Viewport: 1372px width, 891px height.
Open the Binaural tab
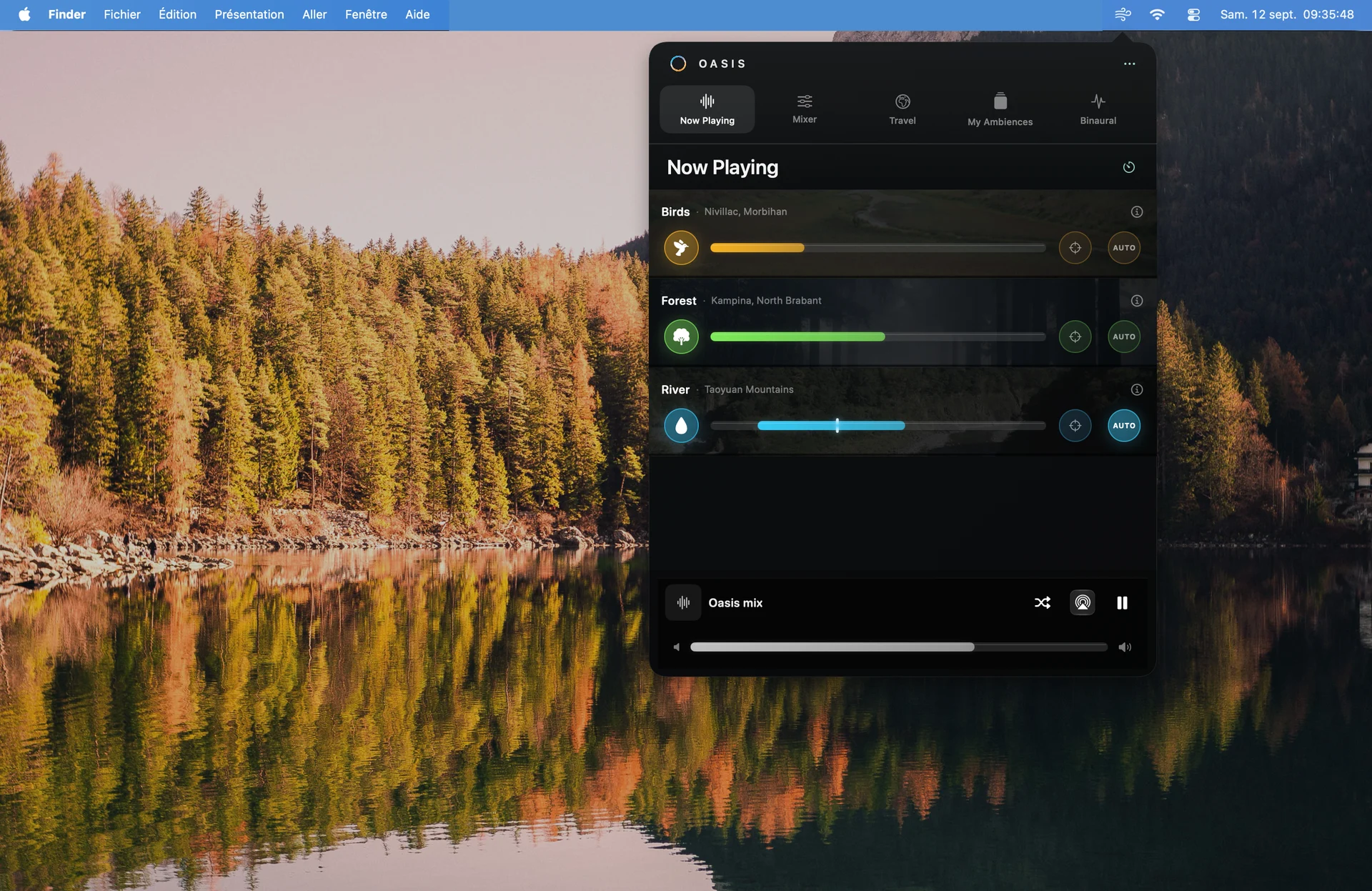pos(1098,109)
